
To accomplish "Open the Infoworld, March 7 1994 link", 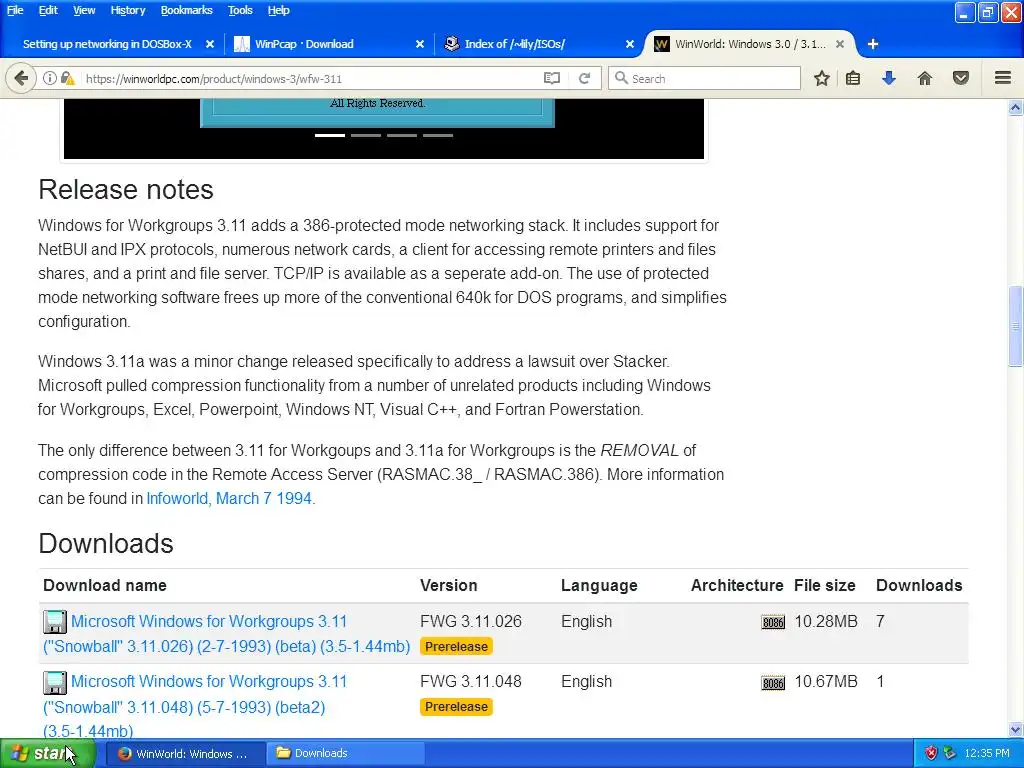I will pyautogui.click(x=229, y=498).
